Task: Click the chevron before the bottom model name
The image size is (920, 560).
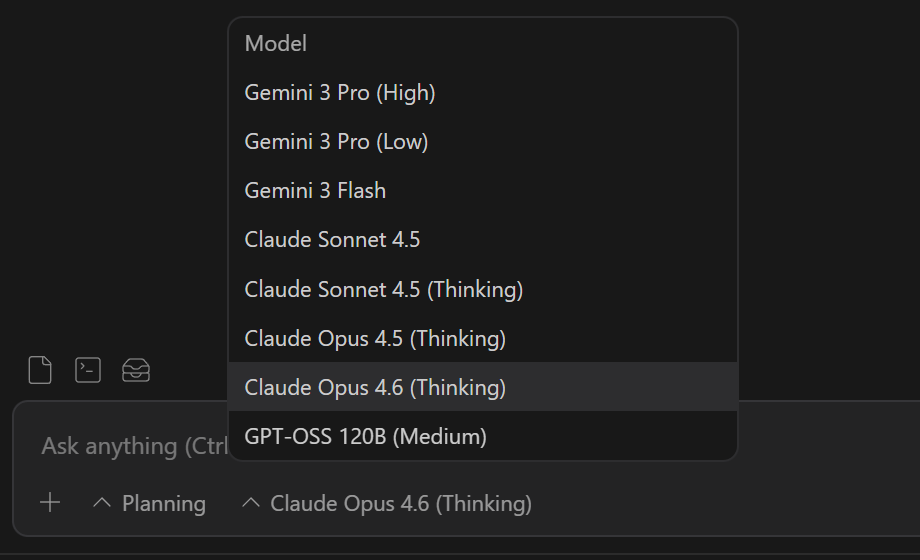Action: 250,503
